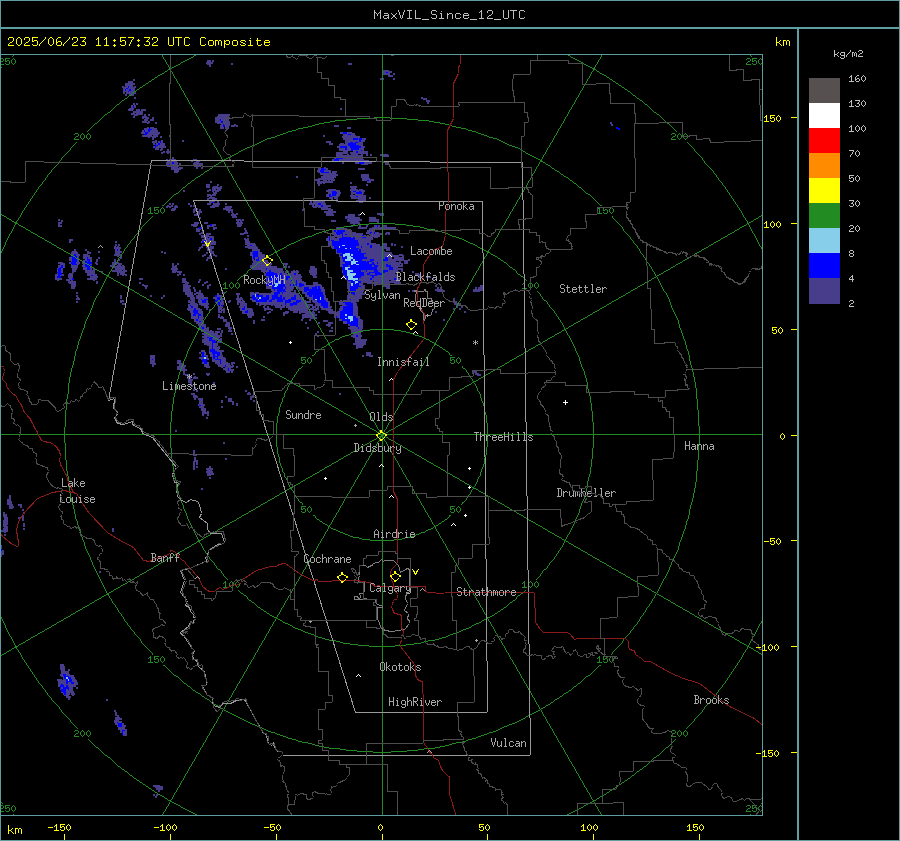The width and height of the screenshot is (900, 841).
Task: Select the white 100-130 legend color
Action: pos(824,115)
